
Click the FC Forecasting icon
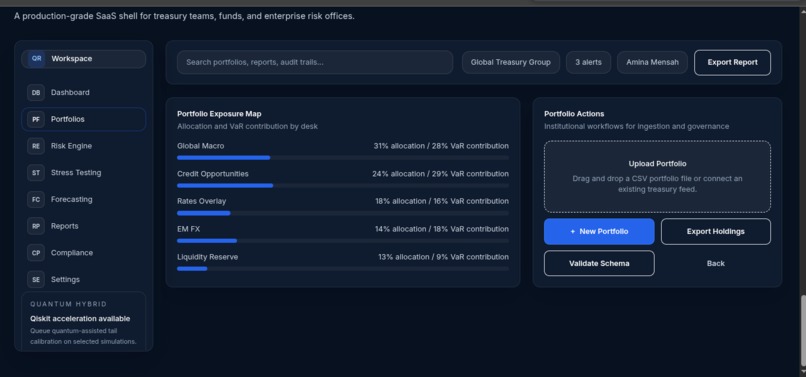(35, 200)
